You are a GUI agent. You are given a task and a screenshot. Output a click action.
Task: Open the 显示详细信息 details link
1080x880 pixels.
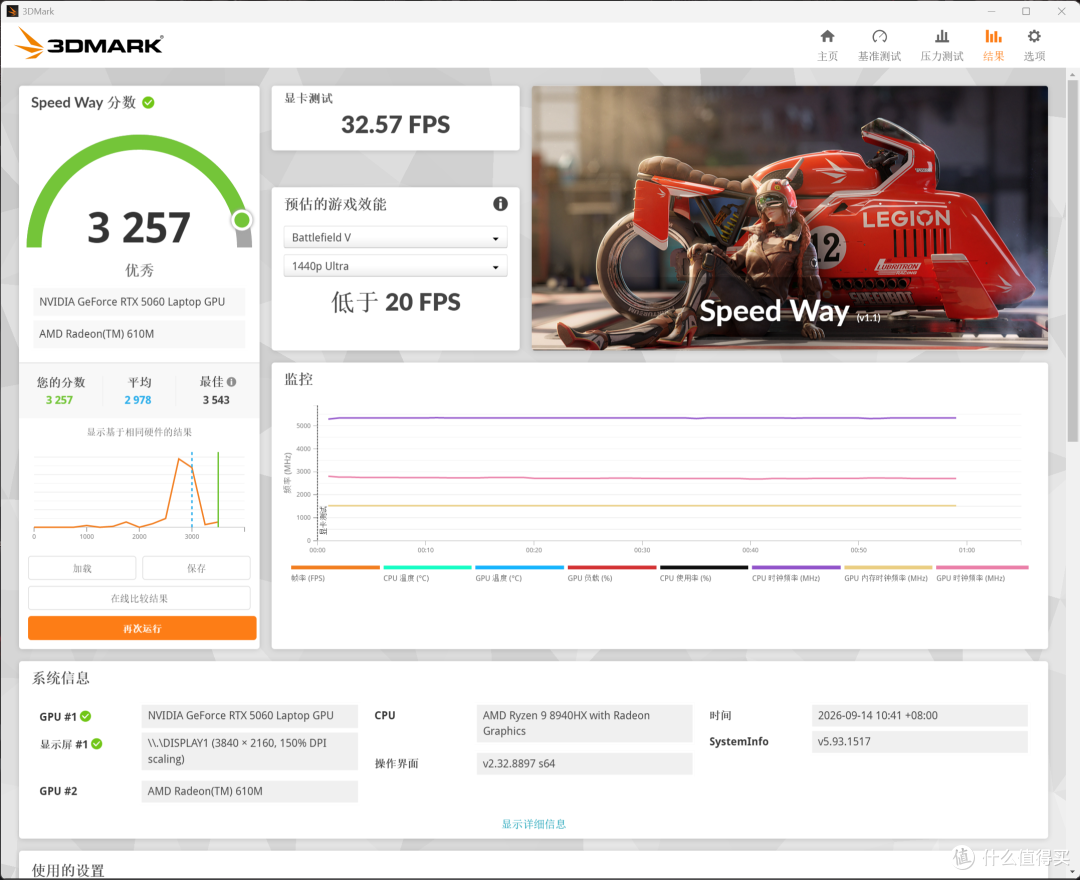[534, 824]
